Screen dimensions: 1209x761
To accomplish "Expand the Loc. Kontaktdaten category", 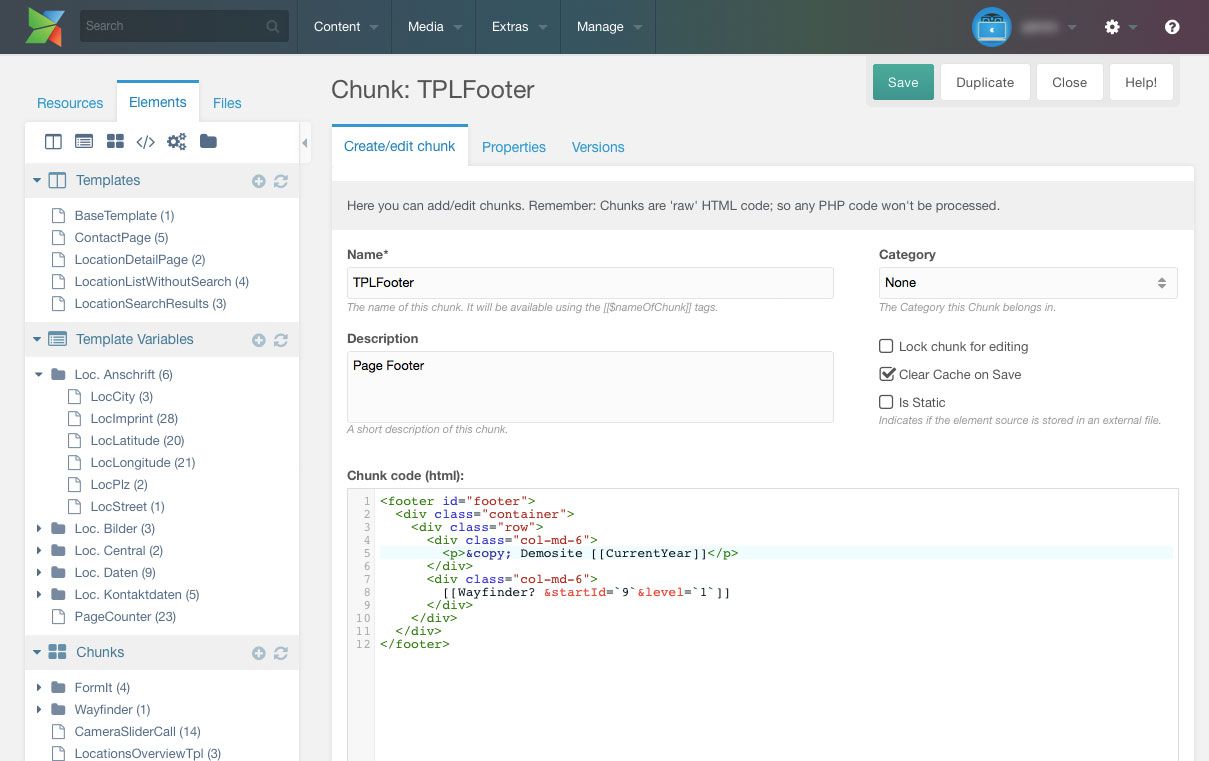I will (39, 595).
